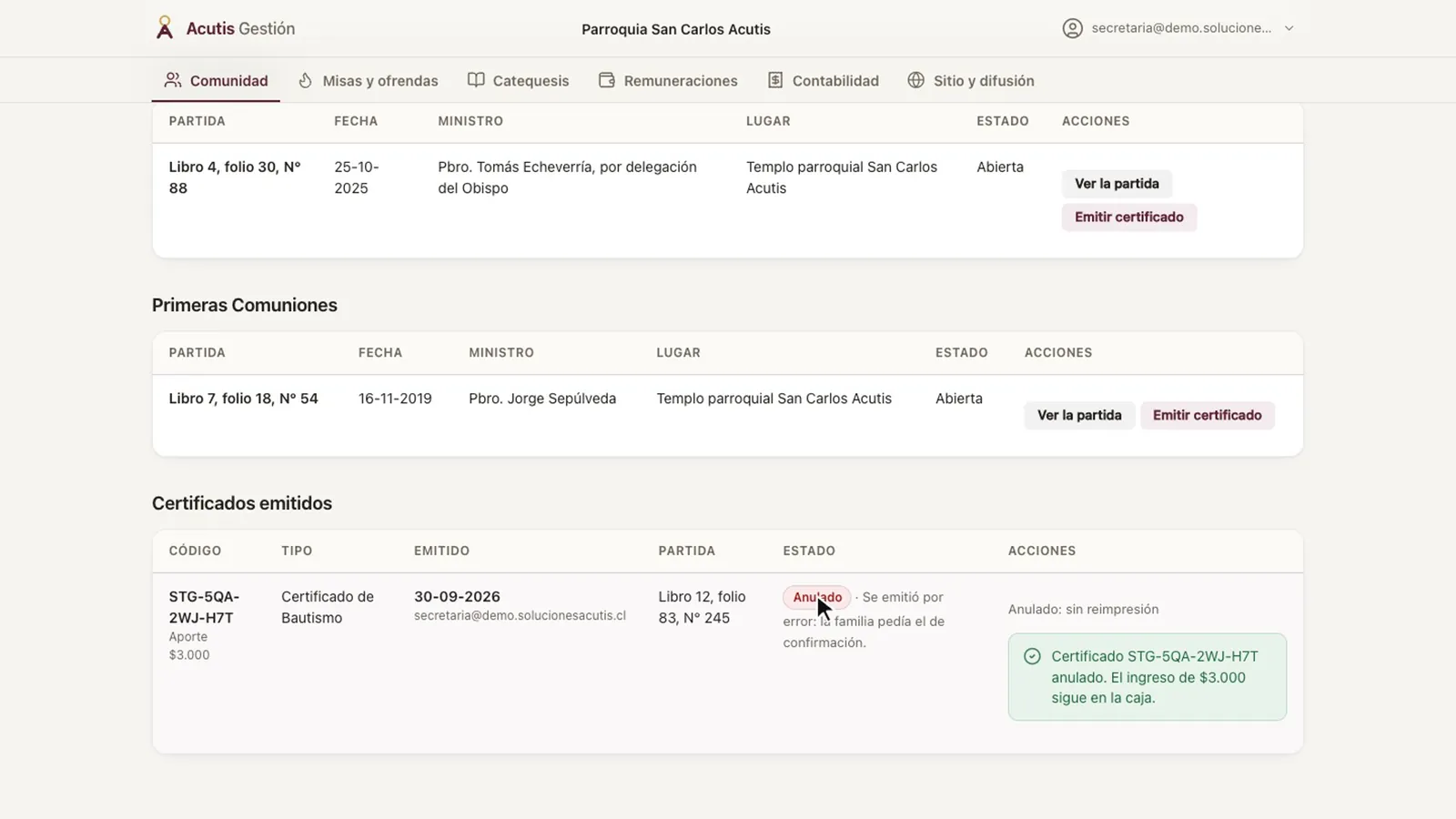This screenshot has height=819, width=1456.
Task: Click the Anulado status badge
Action: pyautogui.click(x=817, y=597)
